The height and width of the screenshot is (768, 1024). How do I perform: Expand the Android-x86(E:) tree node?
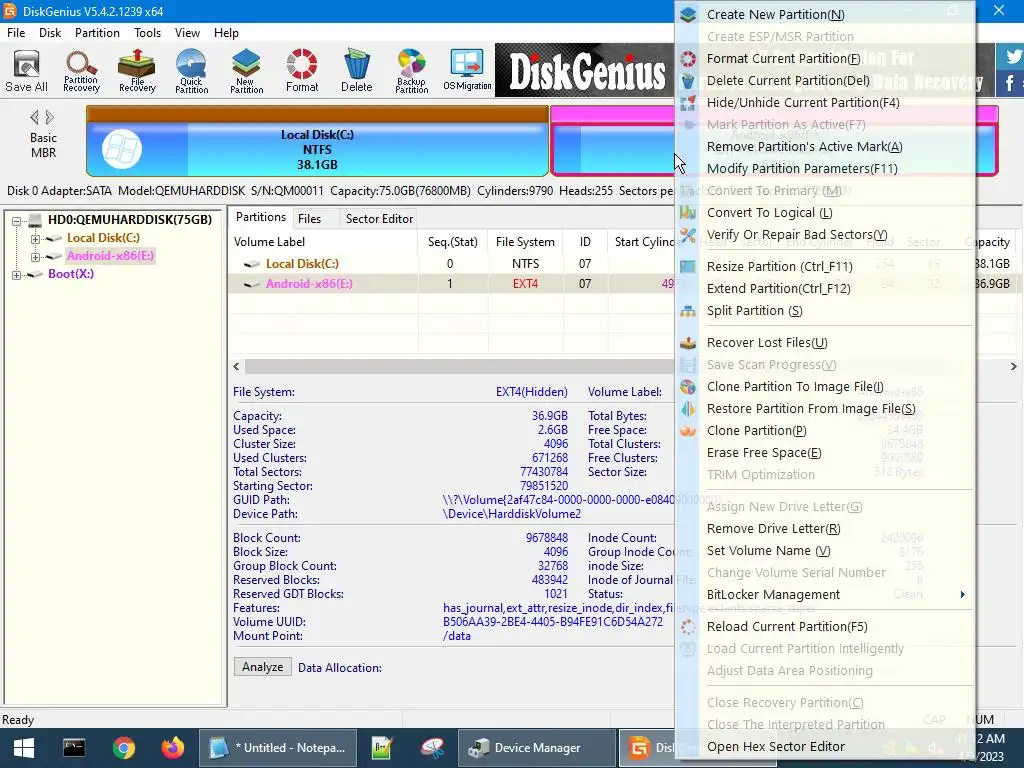click(35, 257)
